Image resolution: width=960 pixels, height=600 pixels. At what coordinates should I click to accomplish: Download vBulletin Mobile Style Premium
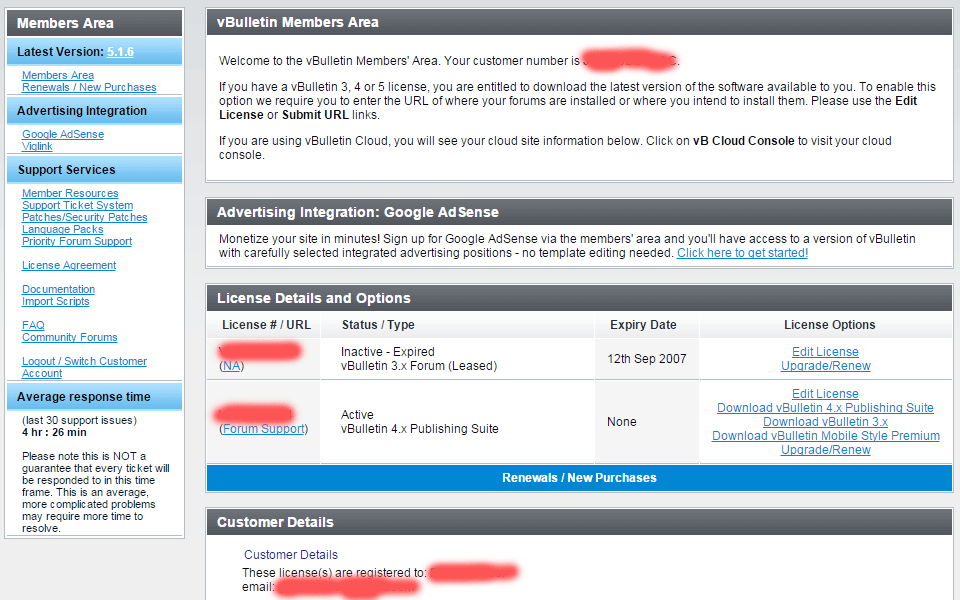pos(825,436)
